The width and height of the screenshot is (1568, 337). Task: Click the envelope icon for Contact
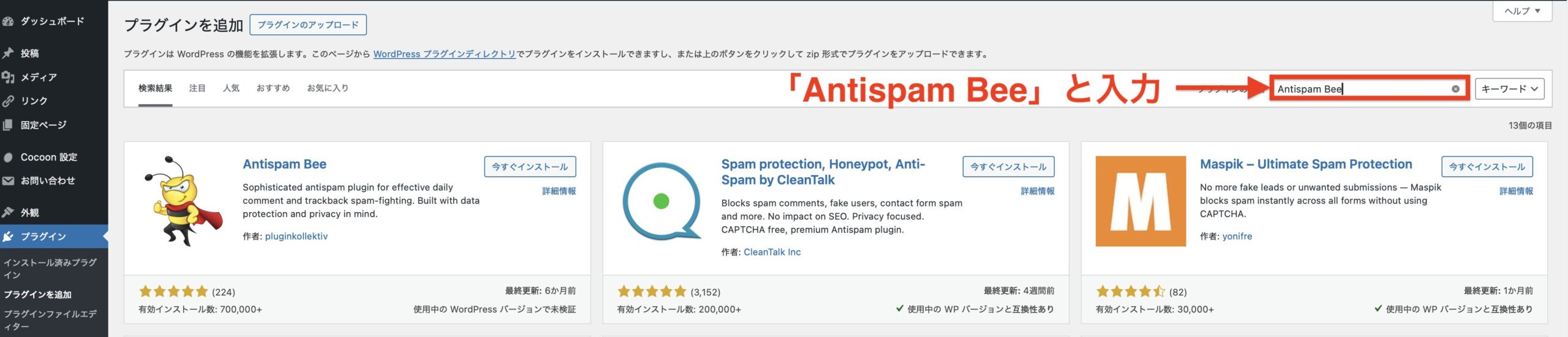point(8,181)
